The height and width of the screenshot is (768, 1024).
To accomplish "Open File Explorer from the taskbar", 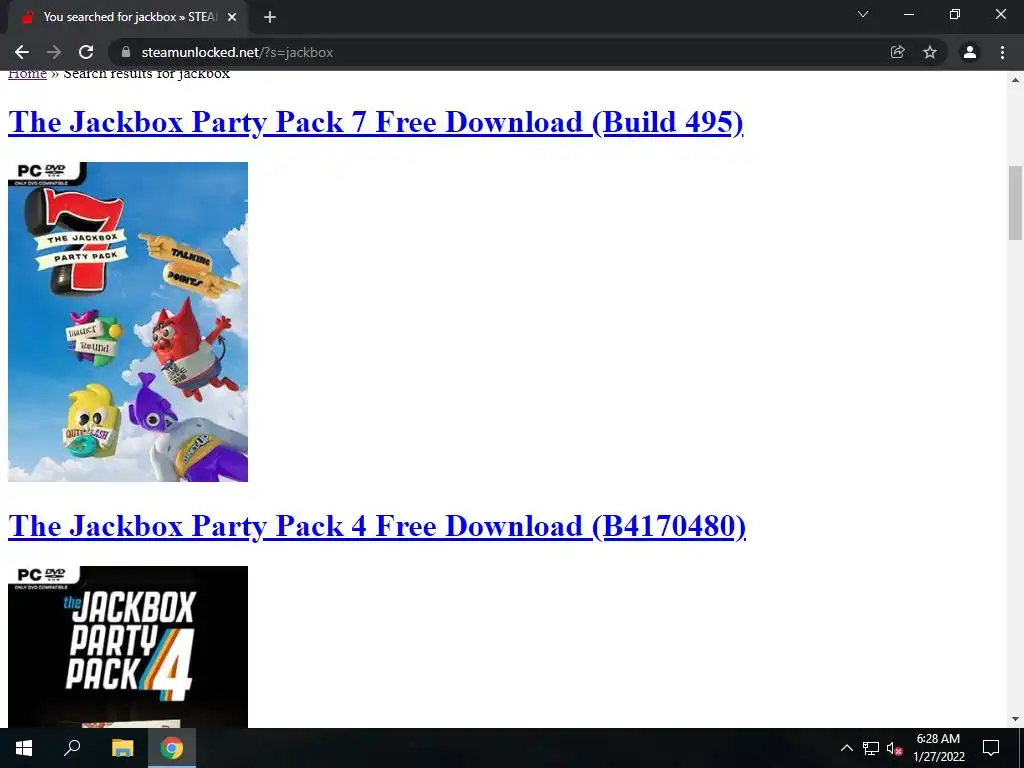I will [122, 748].
